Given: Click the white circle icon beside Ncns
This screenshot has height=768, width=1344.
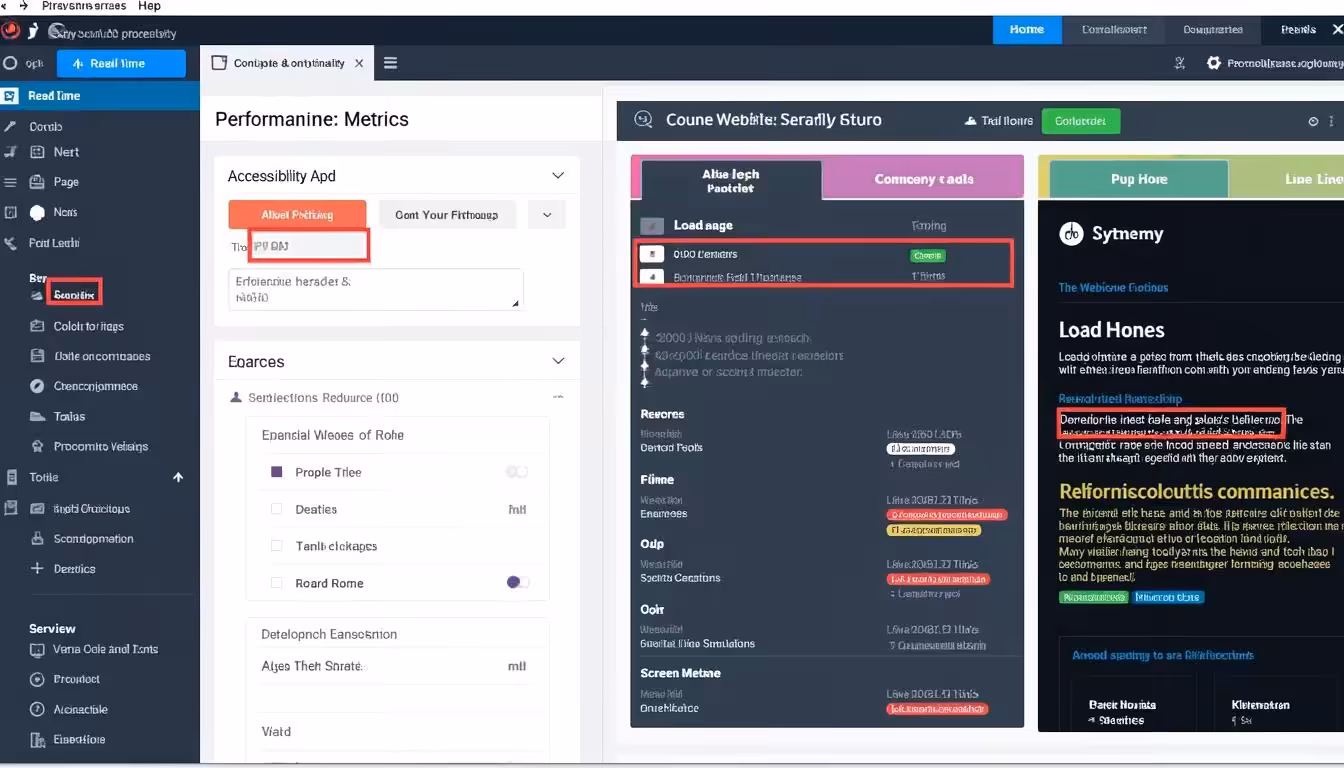Looking at the screenshot, I should 37,212.
